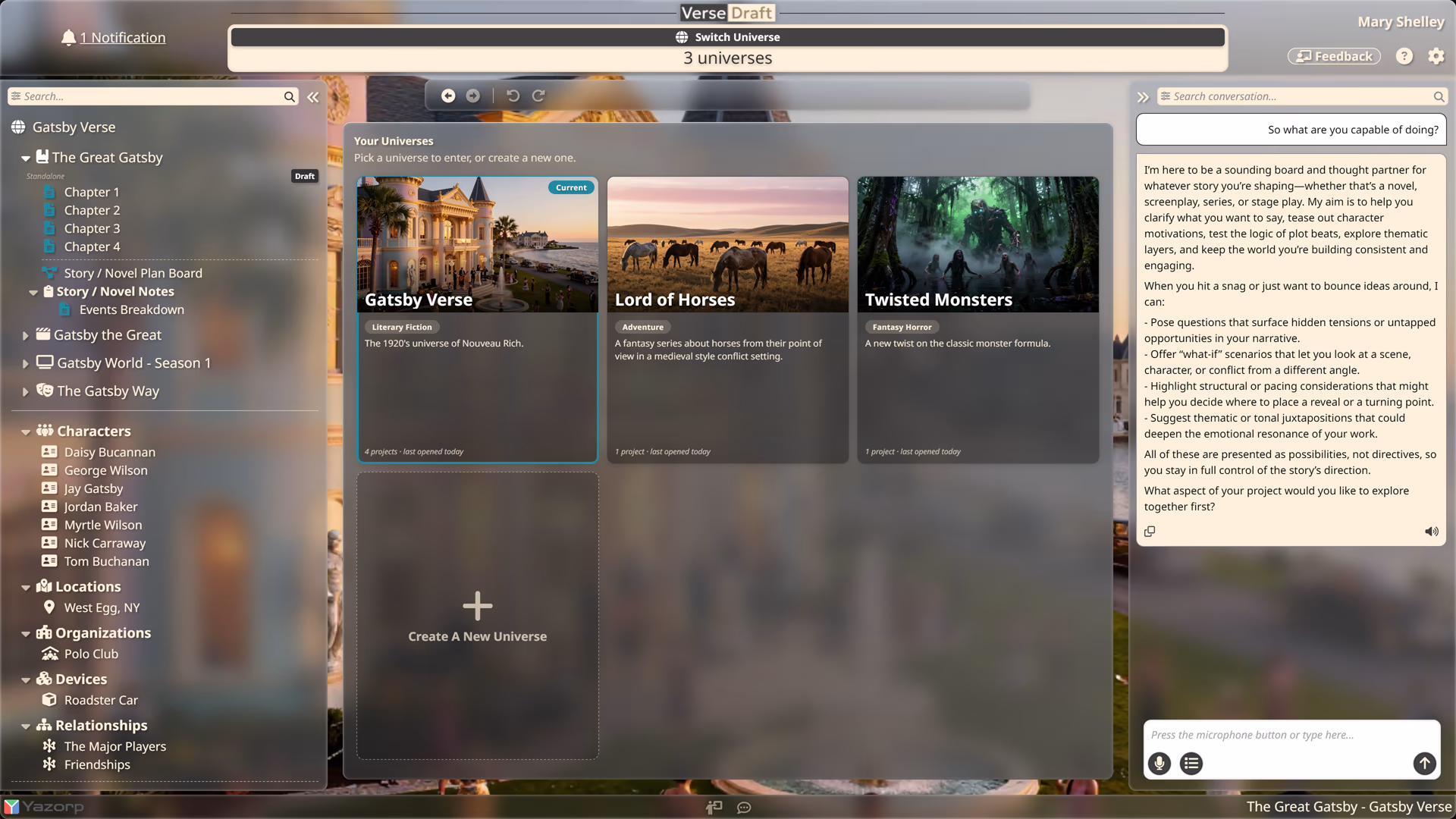Click the chat message input box
This screenshot has width=1456, height=819.
click(1291, 735)
